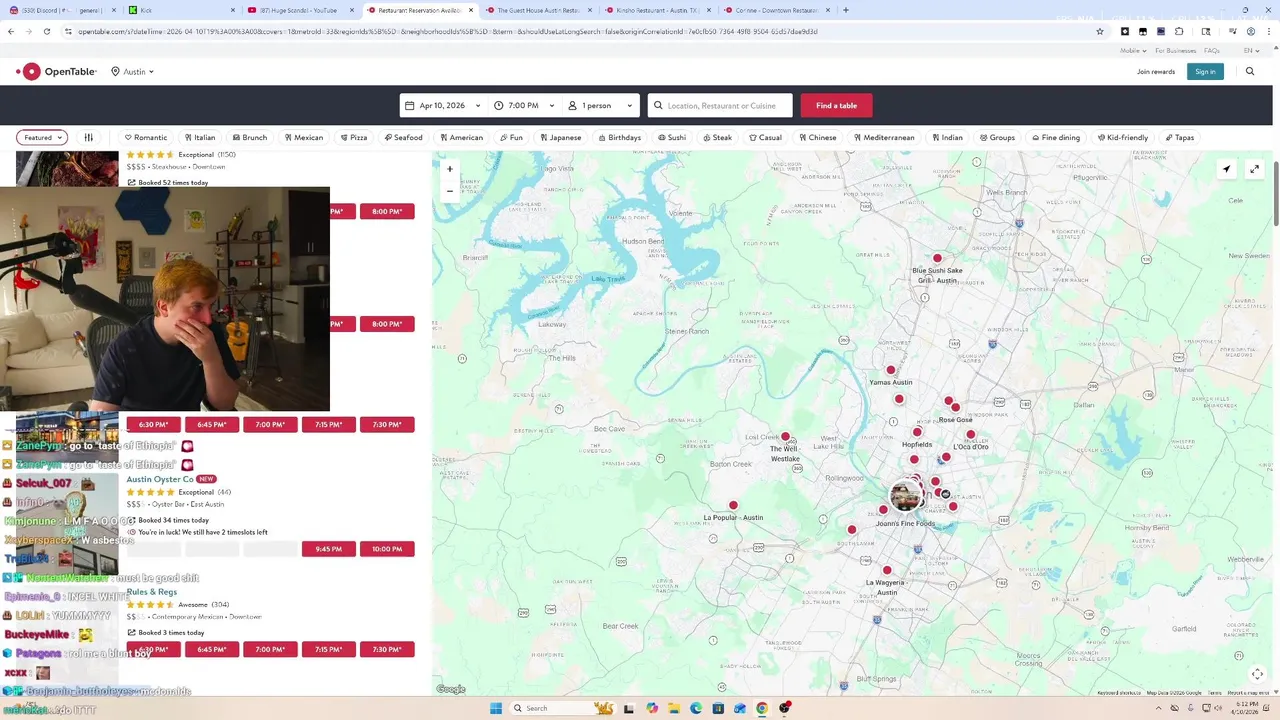Zoom out on the map
This screenshot has width=1280, height=720.
tap(450, 190)
